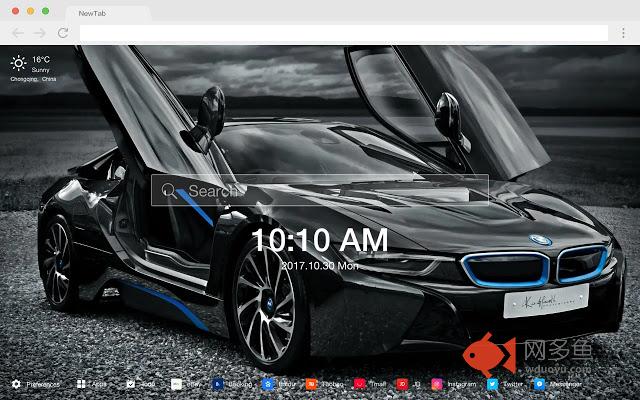The image size is (640, 400).
Task: Focus the Search input box
Action: (320, 190)
